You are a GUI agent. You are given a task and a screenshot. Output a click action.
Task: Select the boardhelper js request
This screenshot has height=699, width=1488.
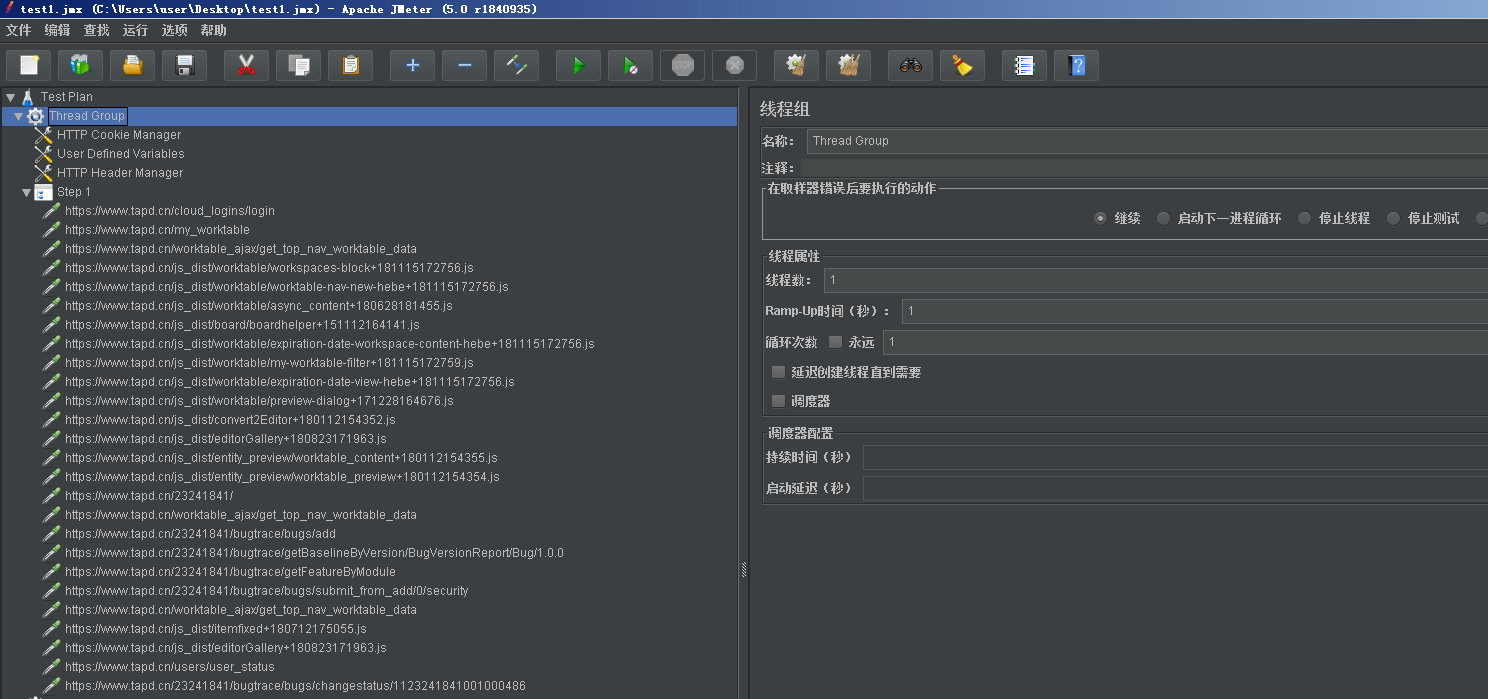(242, 325)
